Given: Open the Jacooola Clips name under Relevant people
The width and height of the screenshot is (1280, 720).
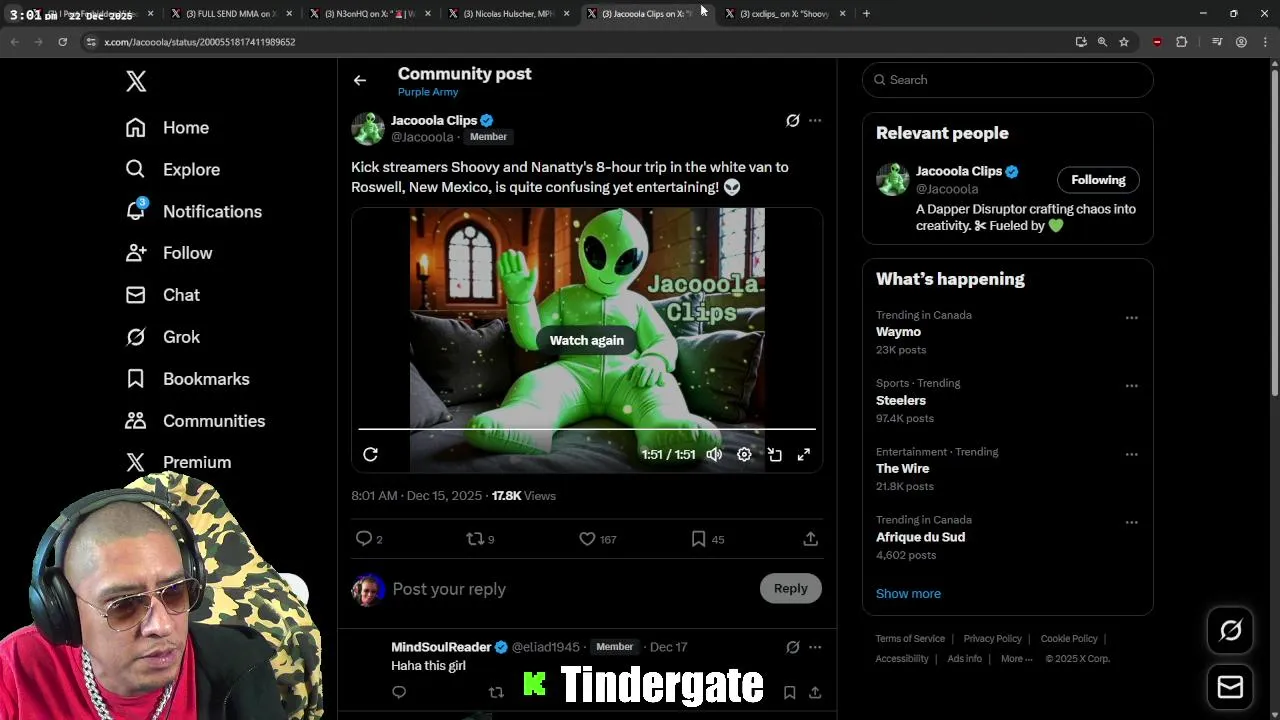Looking at the screenshot, I should point(958,171).
